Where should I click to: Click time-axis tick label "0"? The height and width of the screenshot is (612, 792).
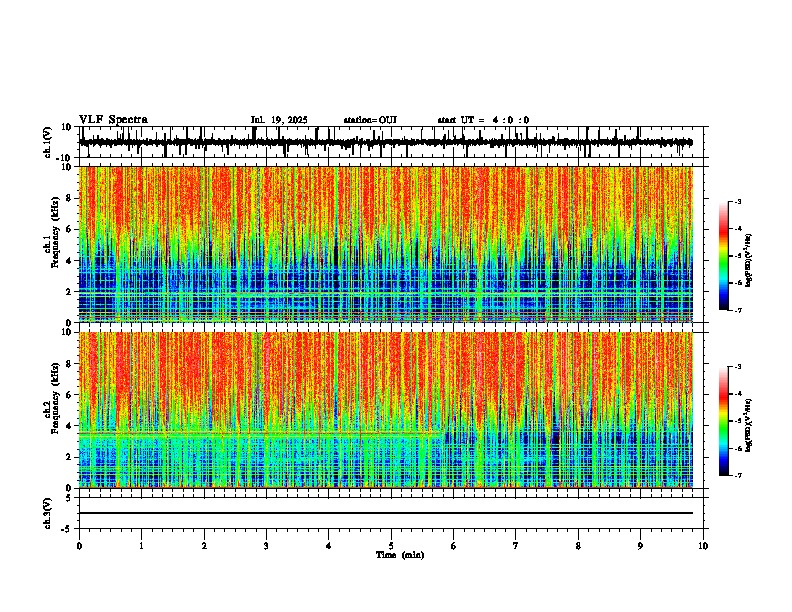(x=79, y=546)
